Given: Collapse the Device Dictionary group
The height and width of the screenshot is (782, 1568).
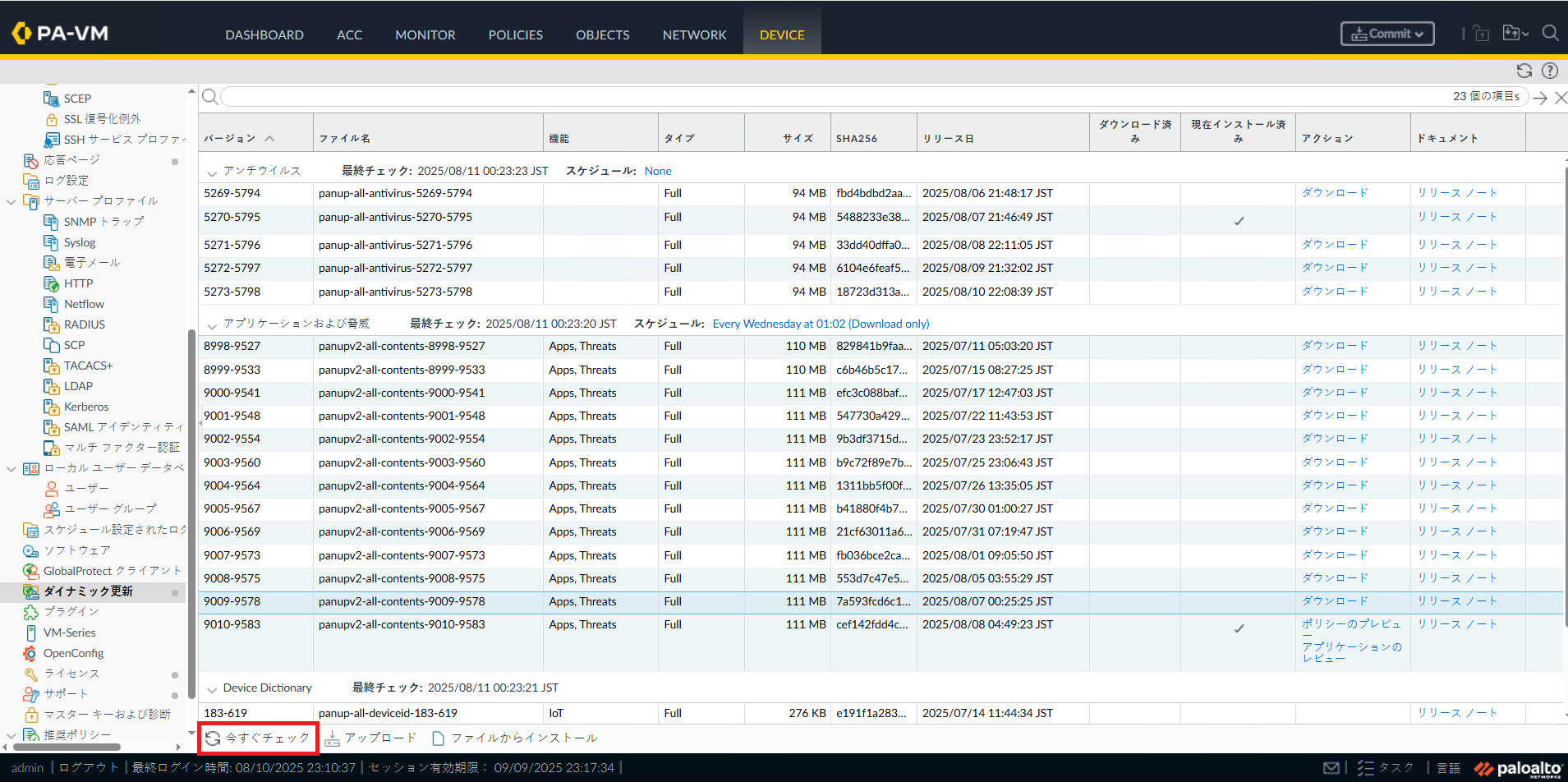Looking at the screenshot, I should point(212,688).
